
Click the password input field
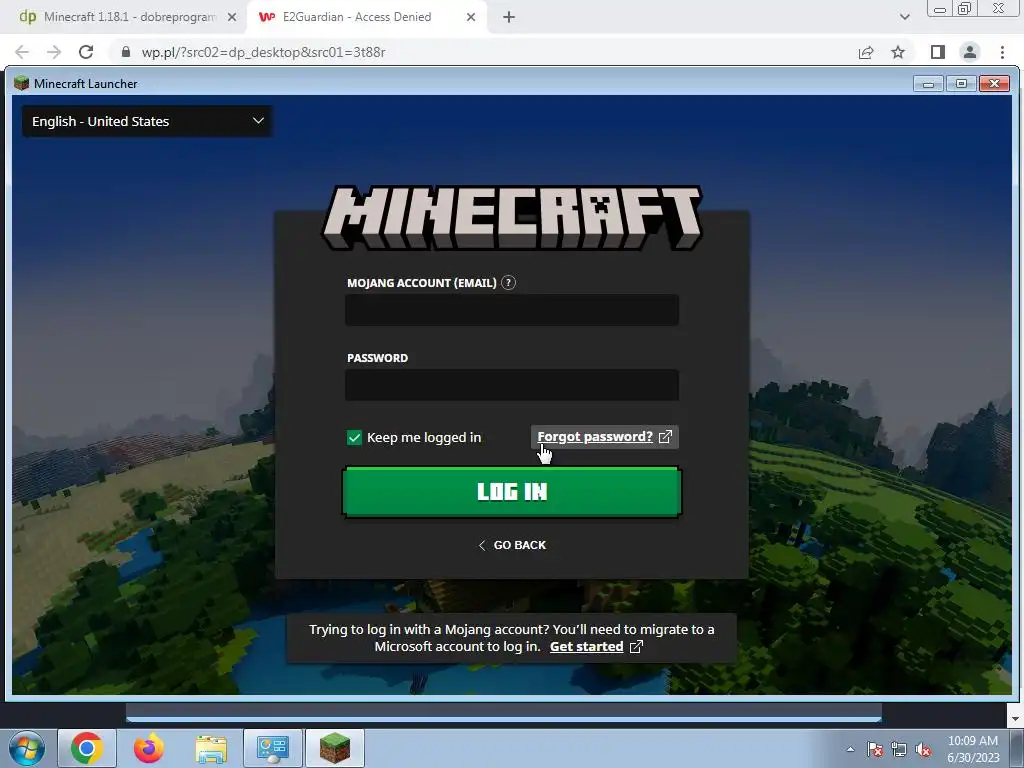click(x=512, y=385)
